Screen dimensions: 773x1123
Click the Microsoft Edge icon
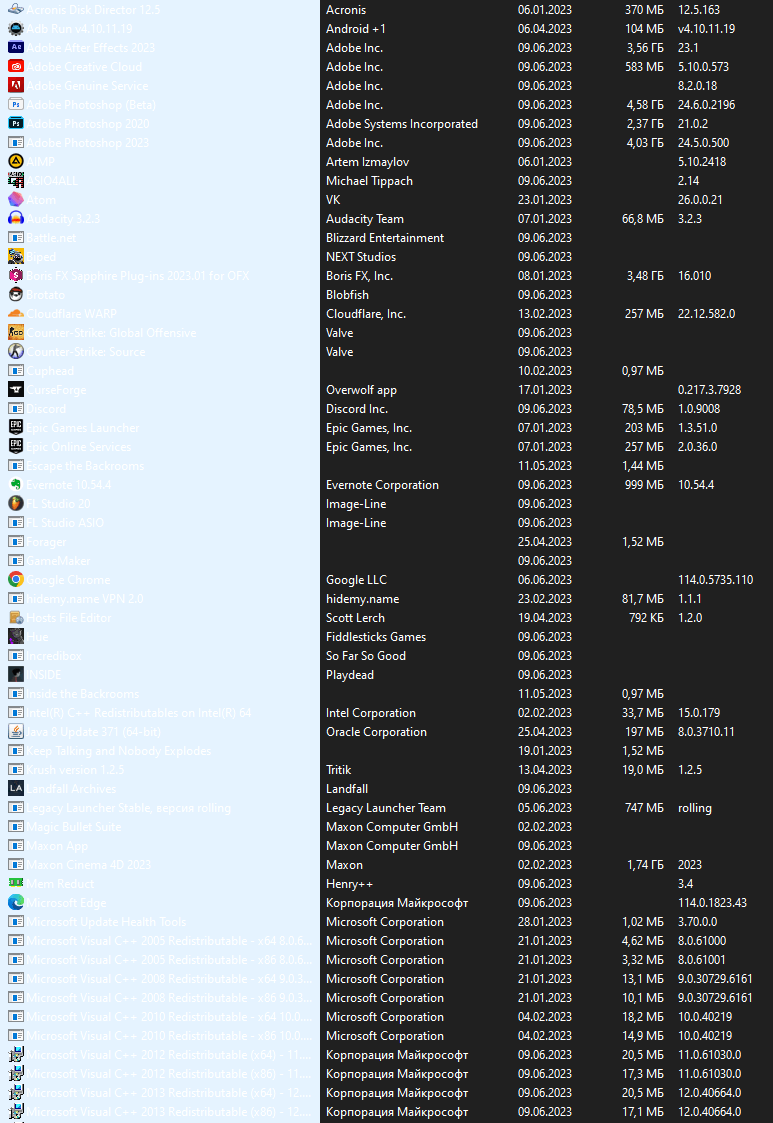click(15, 902)
